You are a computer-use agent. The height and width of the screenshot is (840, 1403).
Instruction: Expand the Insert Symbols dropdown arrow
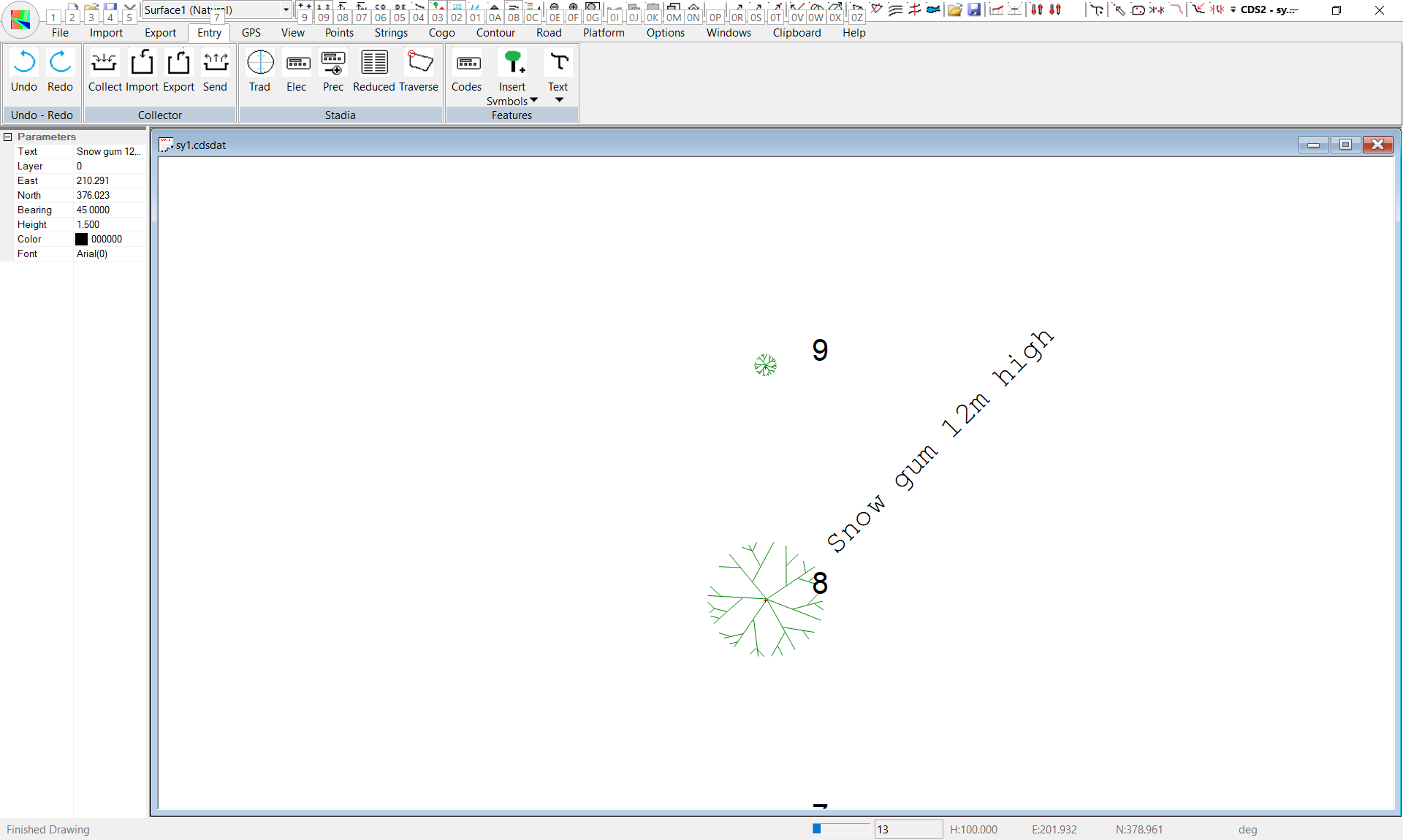point(533,100)
